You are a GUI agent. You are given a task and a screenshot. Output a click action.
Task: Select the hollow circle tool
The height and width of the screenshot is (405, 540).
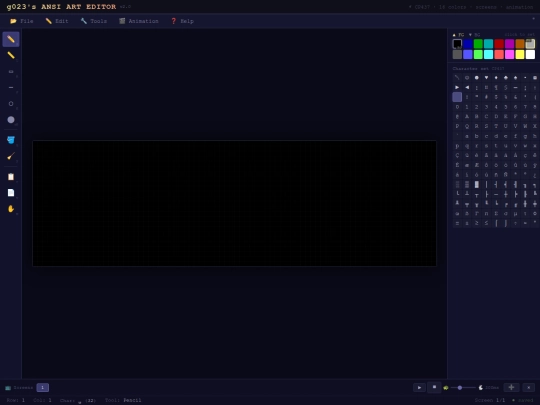click(11, 104)
